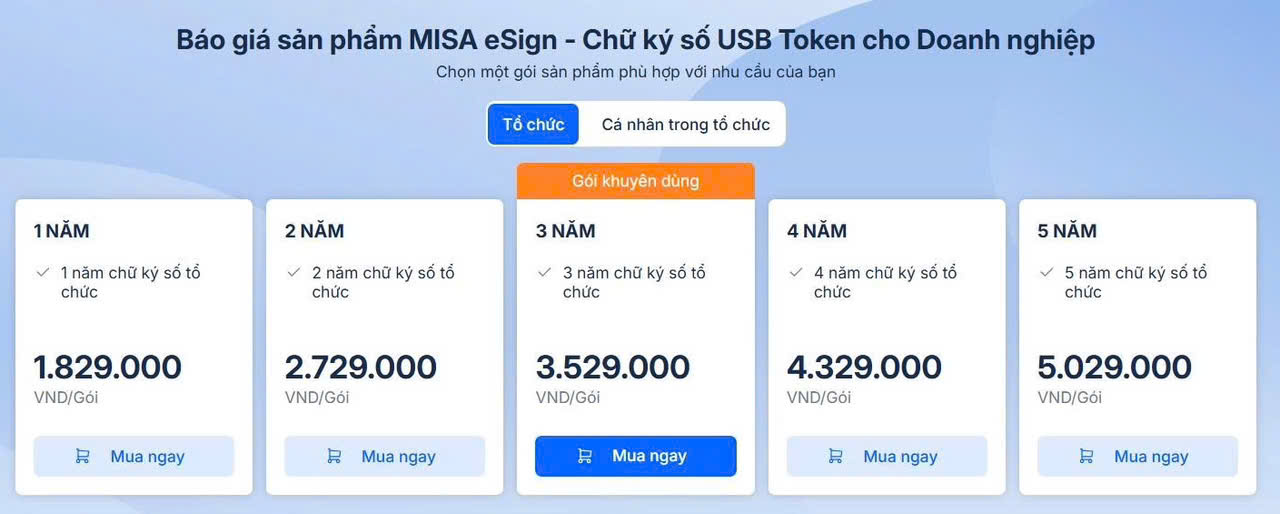Click the cart icon in the 4 NĂM plan
Viewport: 1280px width, 514px height.
click(836, 456)
